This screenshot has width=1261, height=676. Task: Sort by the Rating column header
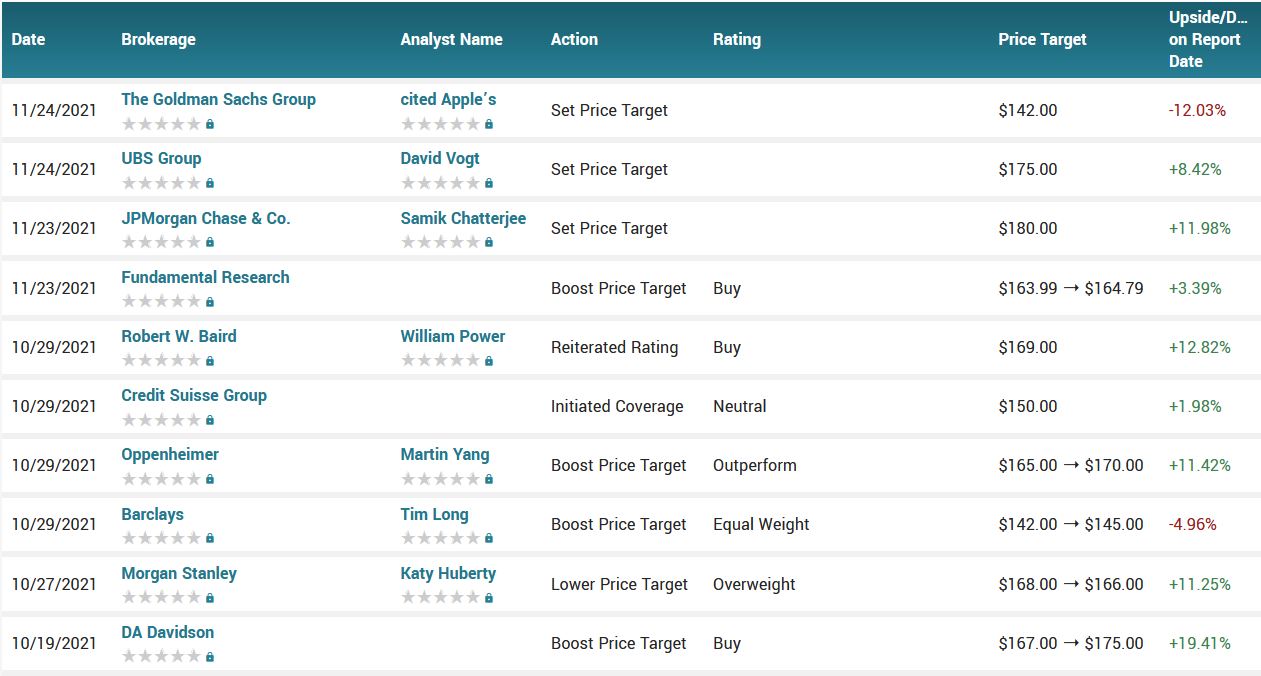[x=737, y=40]
